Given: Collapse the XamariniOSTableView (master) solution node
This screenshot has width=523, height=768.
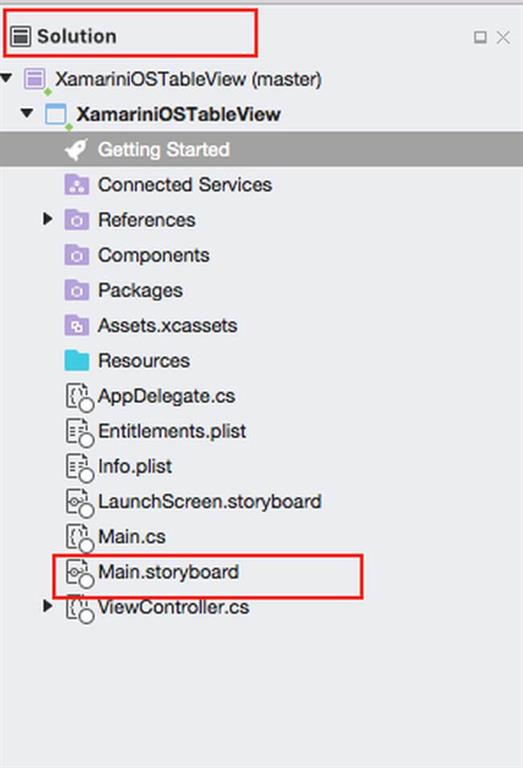Looking at the screenshot, I should (x=6, y=78).
